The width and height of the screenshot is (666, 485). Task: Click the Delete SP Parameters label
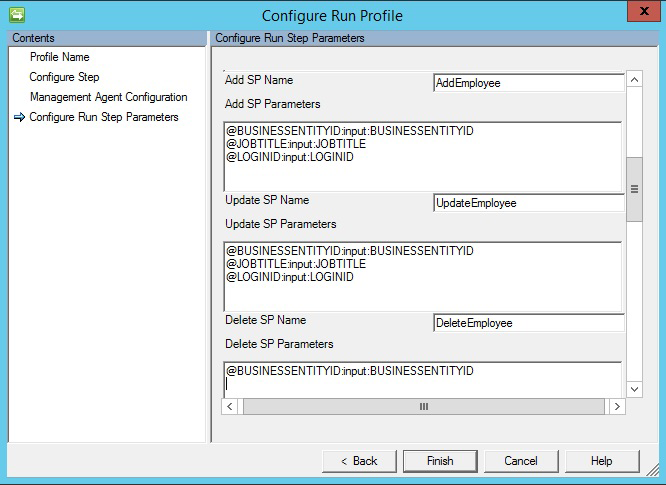pos(279,344)
